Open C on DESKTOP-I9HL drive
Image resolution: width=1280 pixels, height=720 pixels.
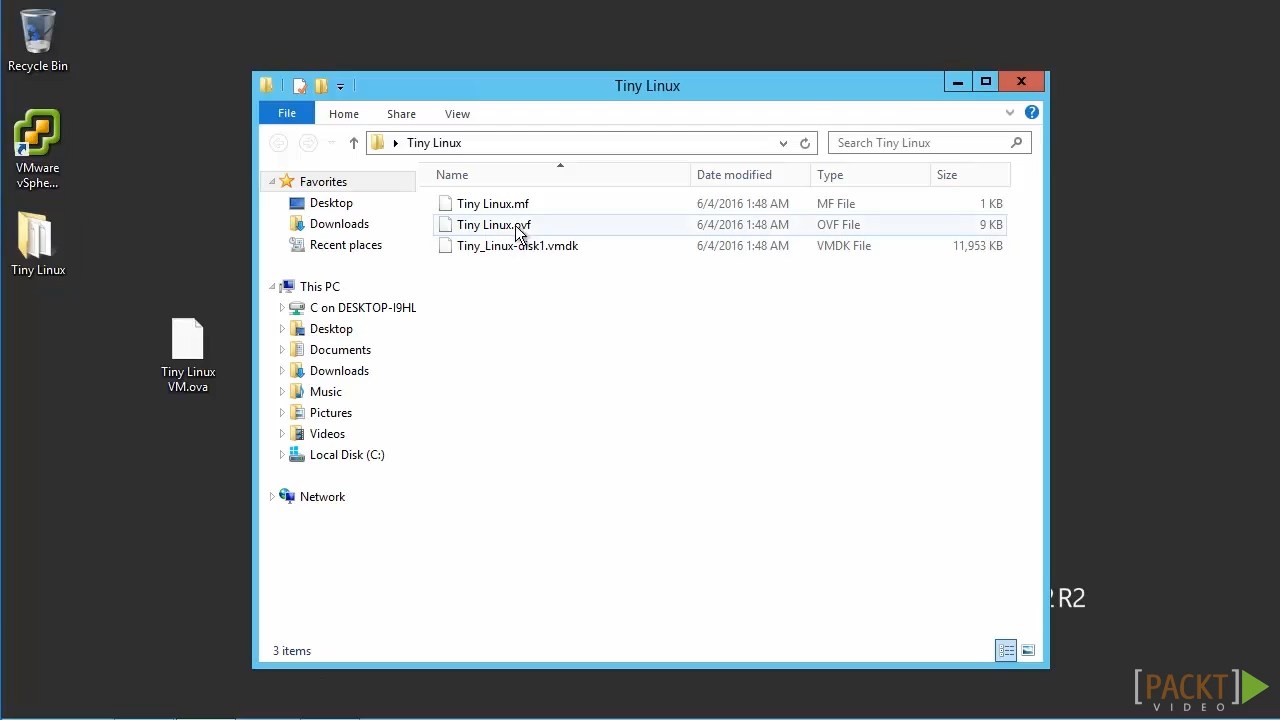click(x=362, y=308)
